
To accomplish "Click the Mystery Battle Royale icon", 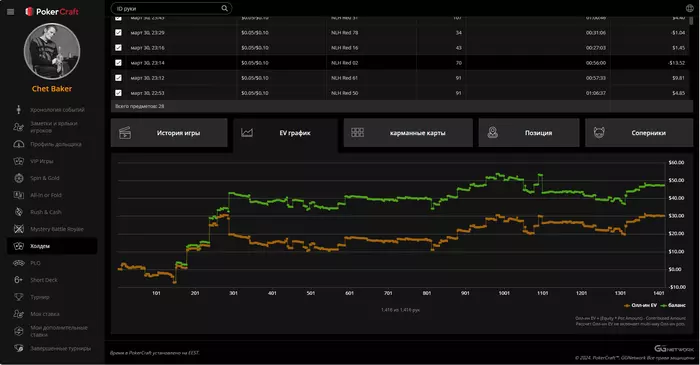I will [18, 229].
